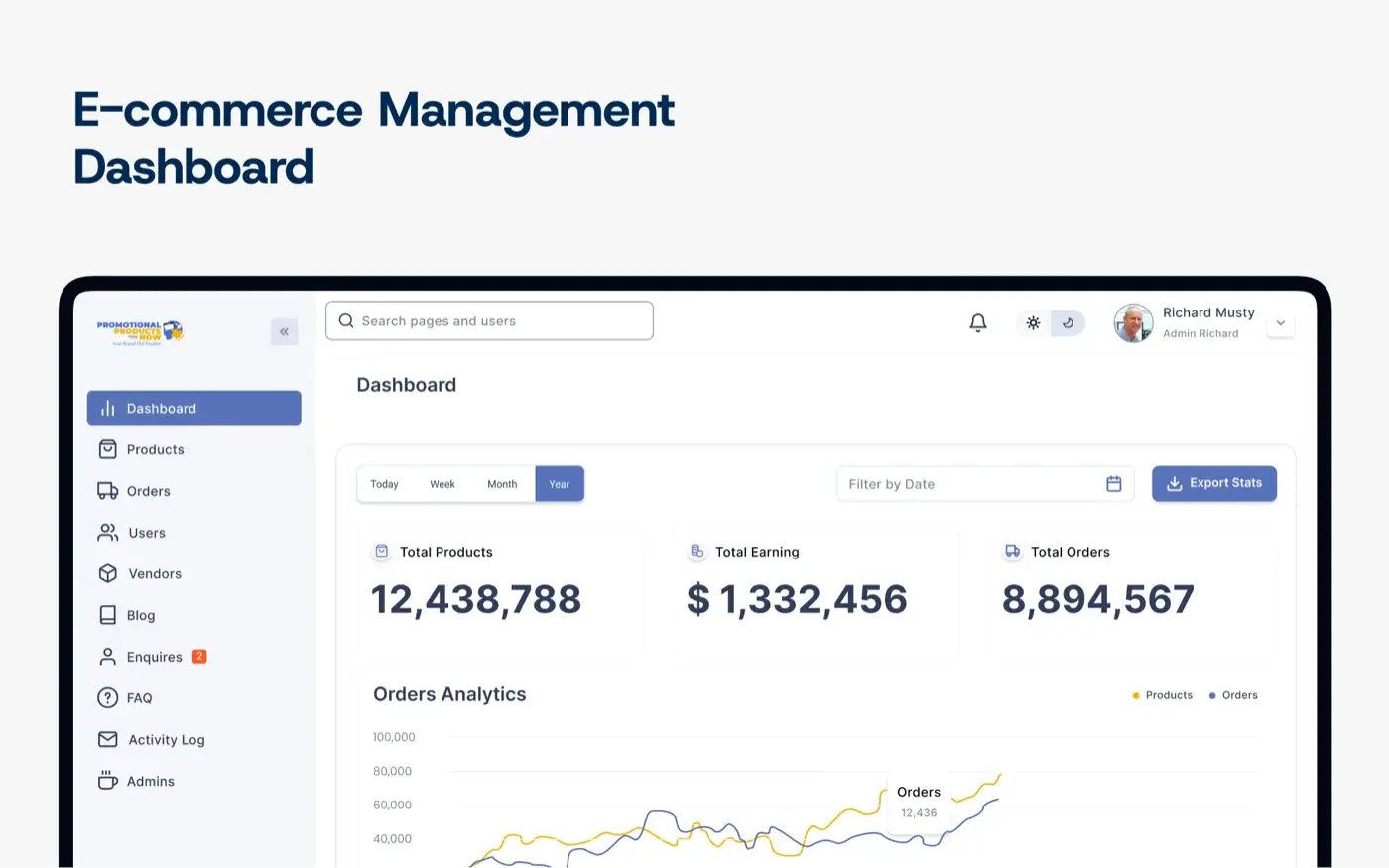Viewport: 1389px width, 868px height.
Task: Switch to dark mode moon icon
Action: (x=1069, y=323)
